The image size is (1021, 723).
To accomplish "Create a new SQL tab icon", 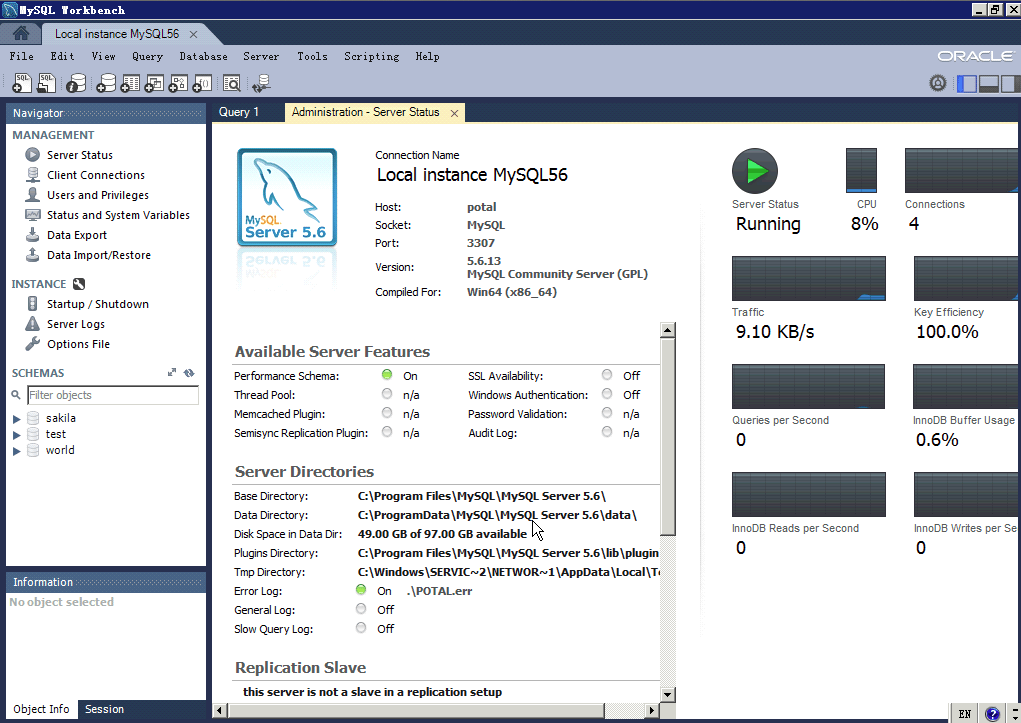I will point(21,83).
